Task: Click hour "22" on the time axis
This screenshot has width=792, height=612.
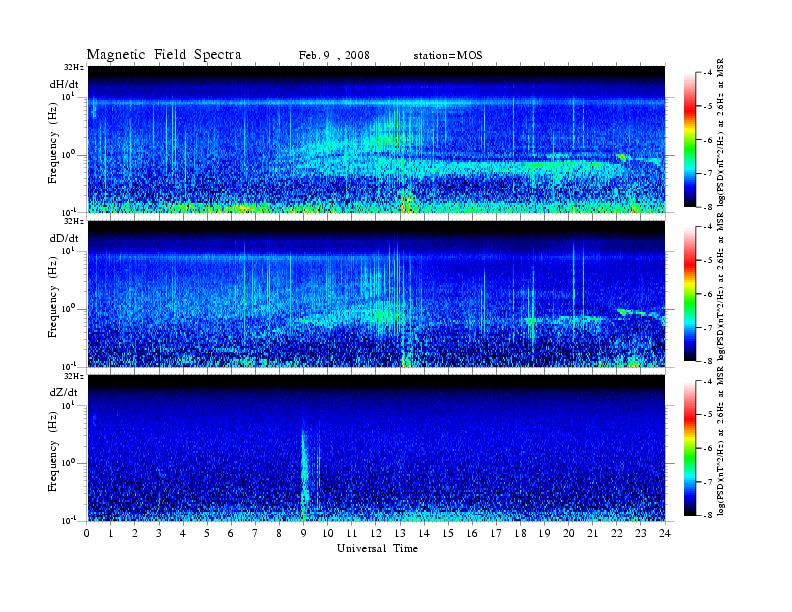Action: point(617,533)
